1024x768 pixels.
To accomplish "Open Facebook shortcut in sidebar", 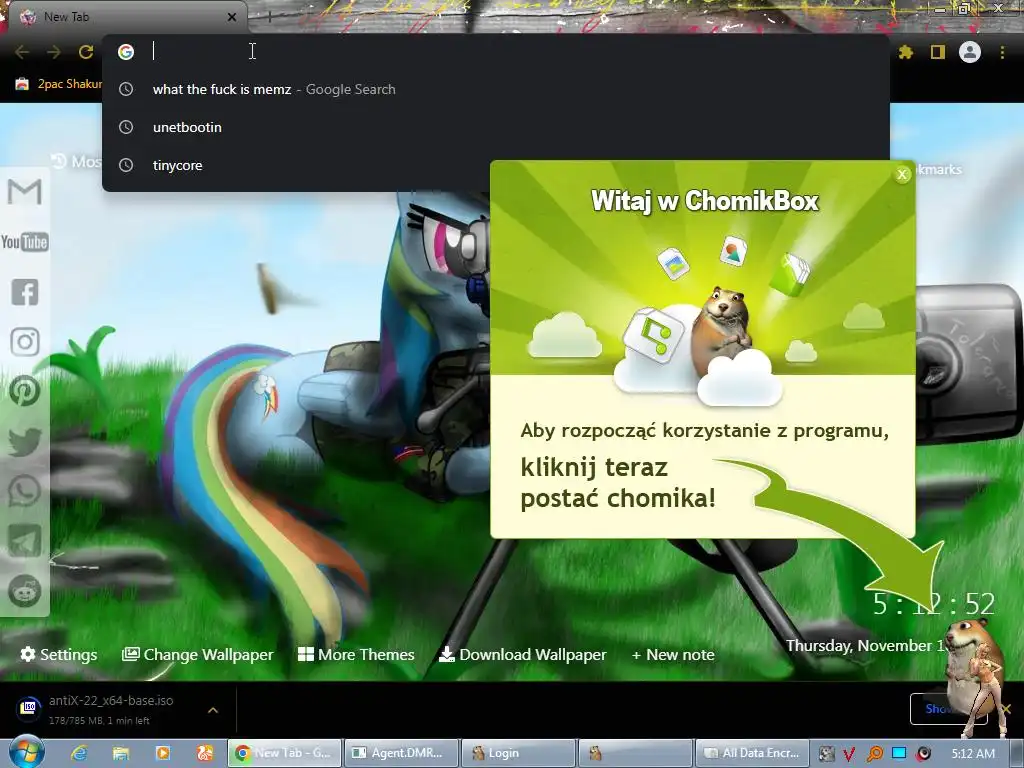I will (25, 292).
